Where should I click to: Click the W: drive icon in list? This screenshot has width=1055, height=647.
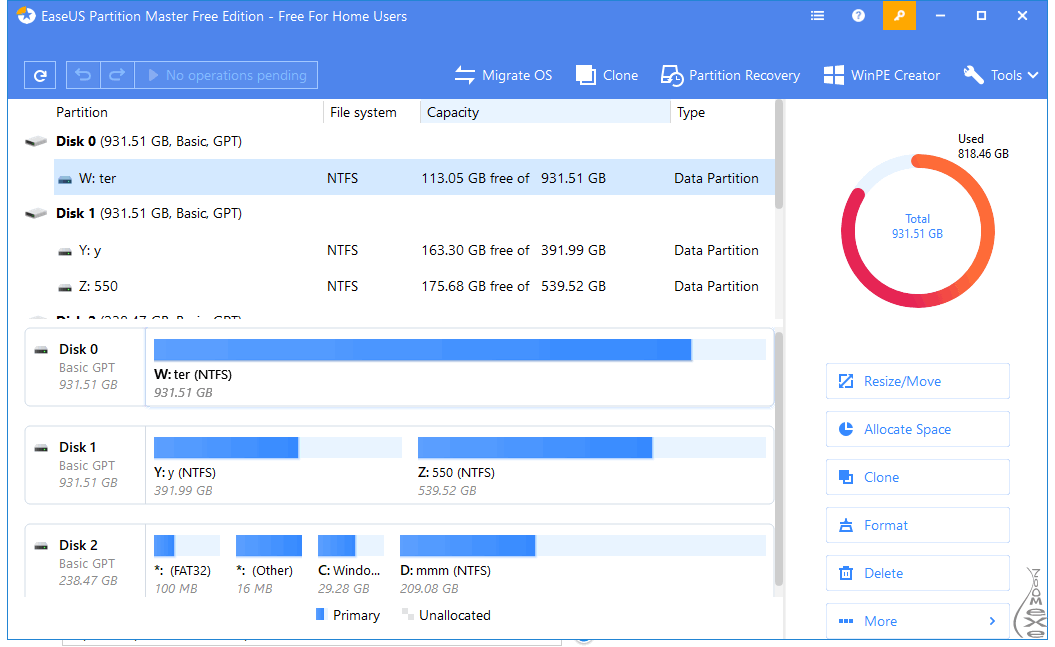point(65,179)
